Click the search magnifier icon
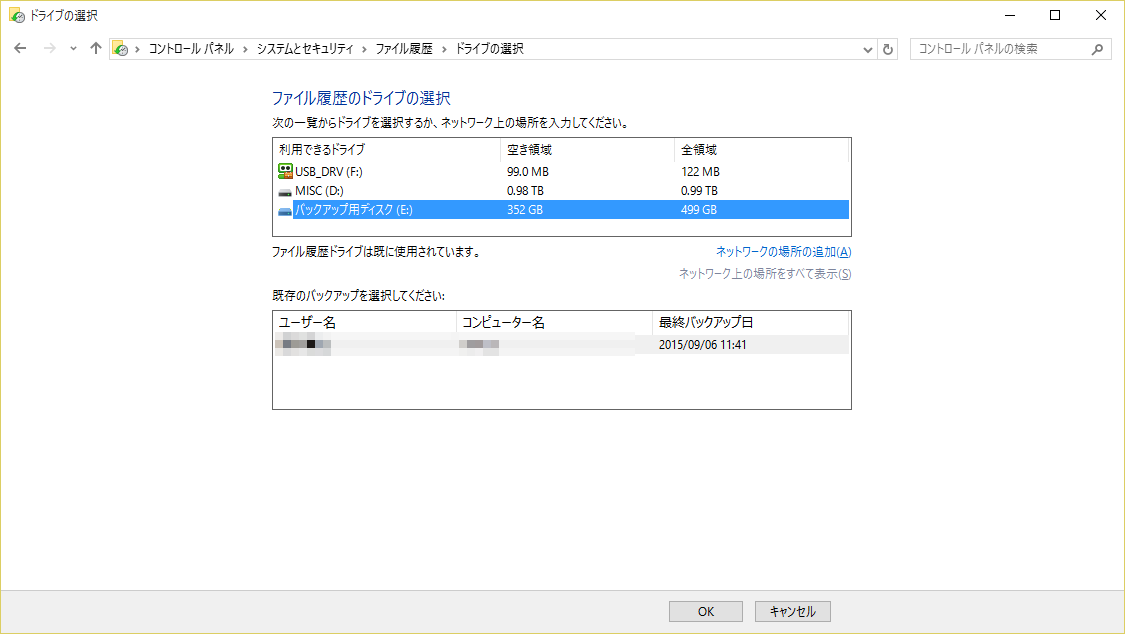The height and width of the screenshot is (634, 1125). point(1097,49)
